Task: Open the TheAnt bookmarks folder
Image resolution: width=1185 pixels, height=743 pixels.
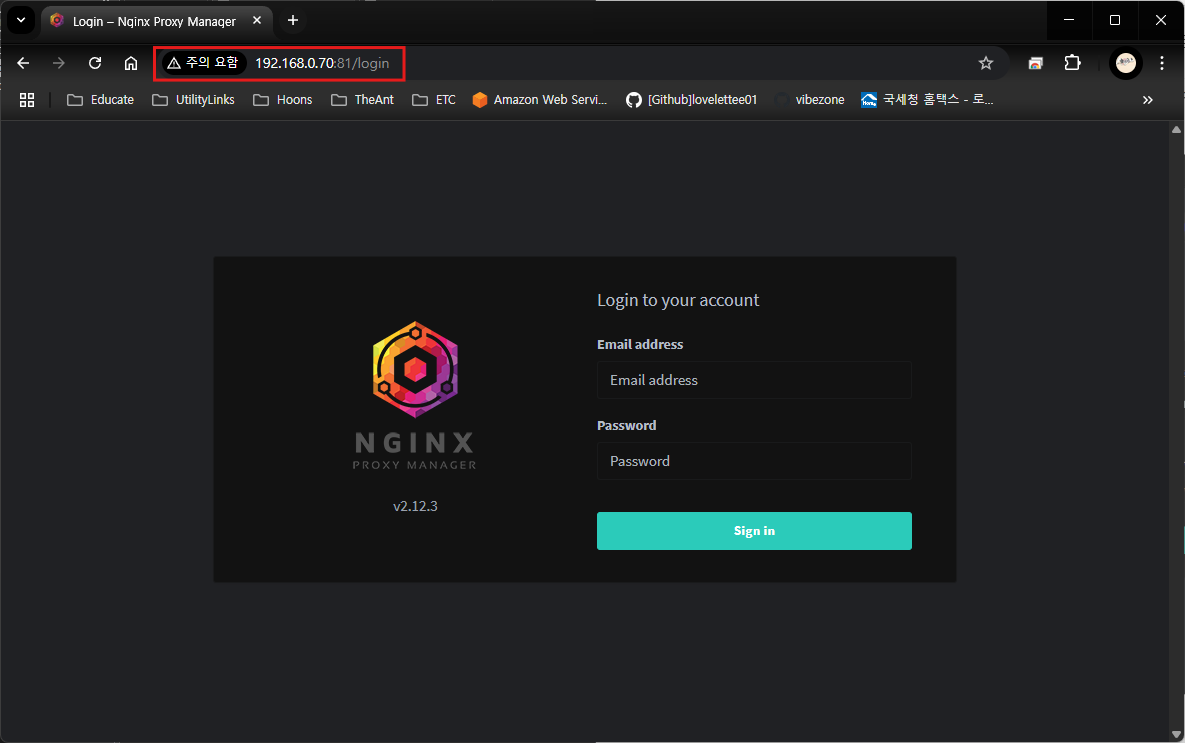Action: point(363,100)
